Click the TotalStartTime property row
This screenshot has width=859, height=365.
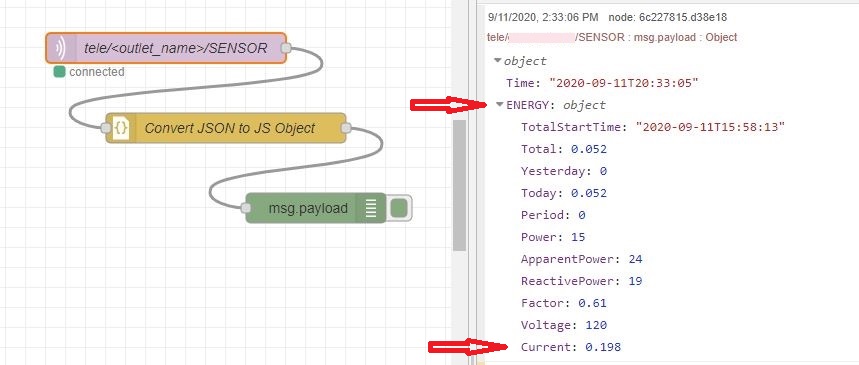tap(653, 127)
